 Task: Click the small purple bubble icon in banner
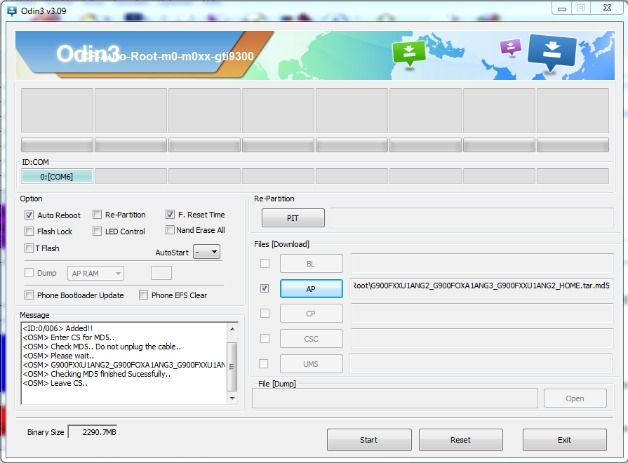(x=511, y=47)
